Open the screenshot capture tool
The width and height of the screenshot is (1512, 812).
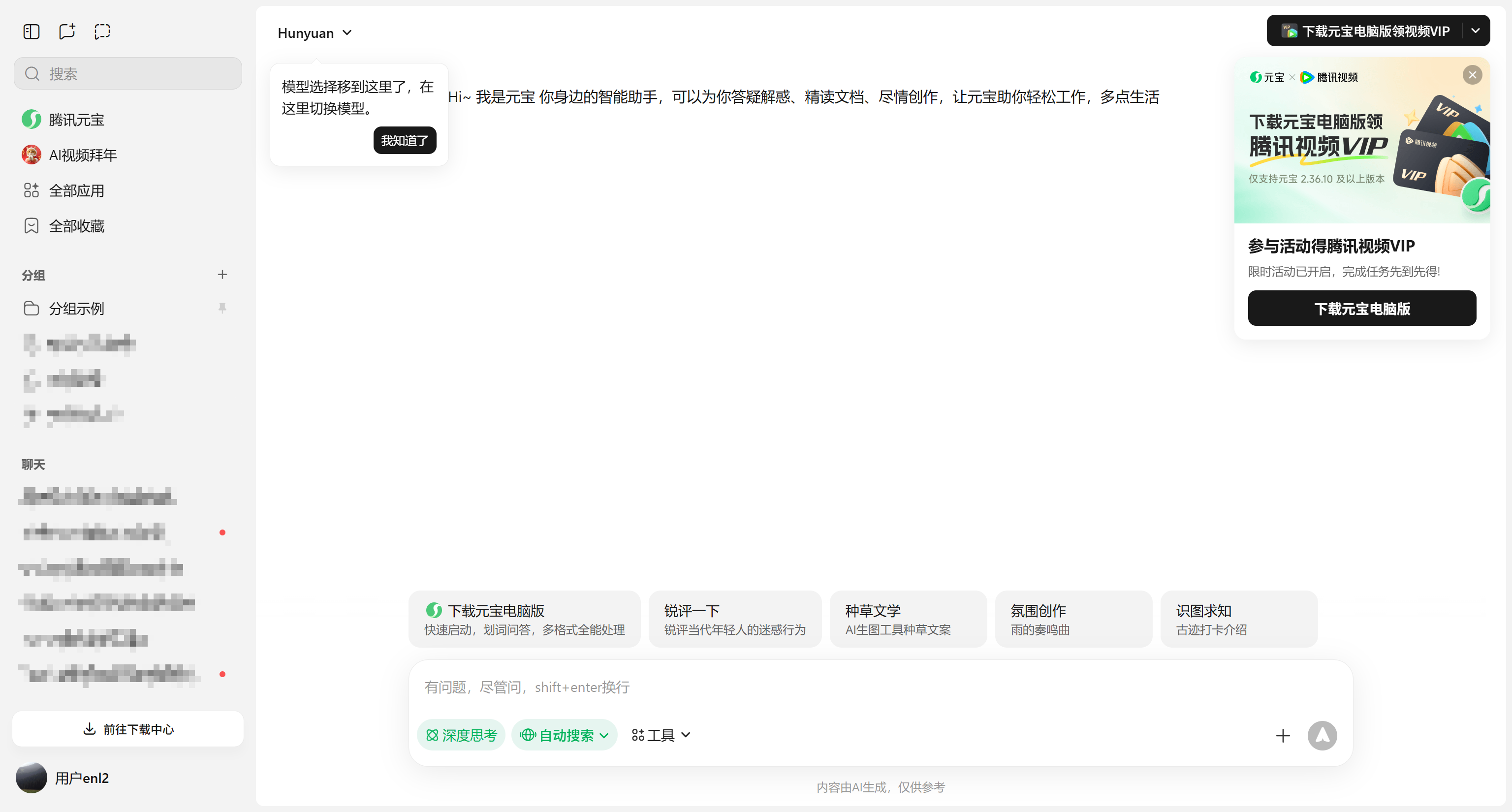(102, 31)
